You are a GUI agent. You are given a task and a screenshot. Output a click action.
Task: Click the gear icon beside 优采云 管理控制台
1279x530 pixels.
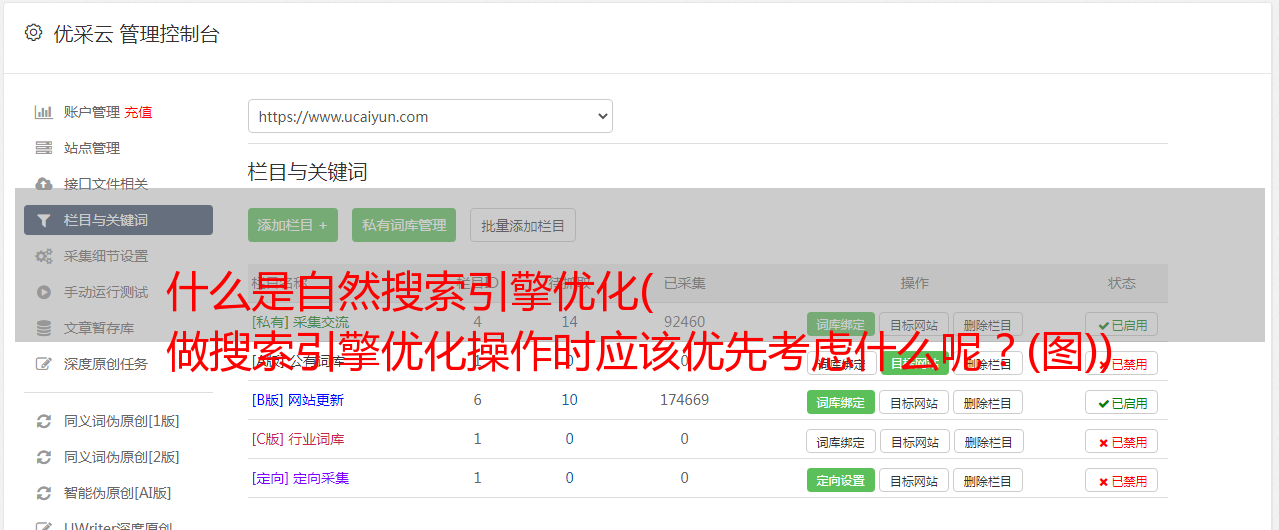pos(33,33)
